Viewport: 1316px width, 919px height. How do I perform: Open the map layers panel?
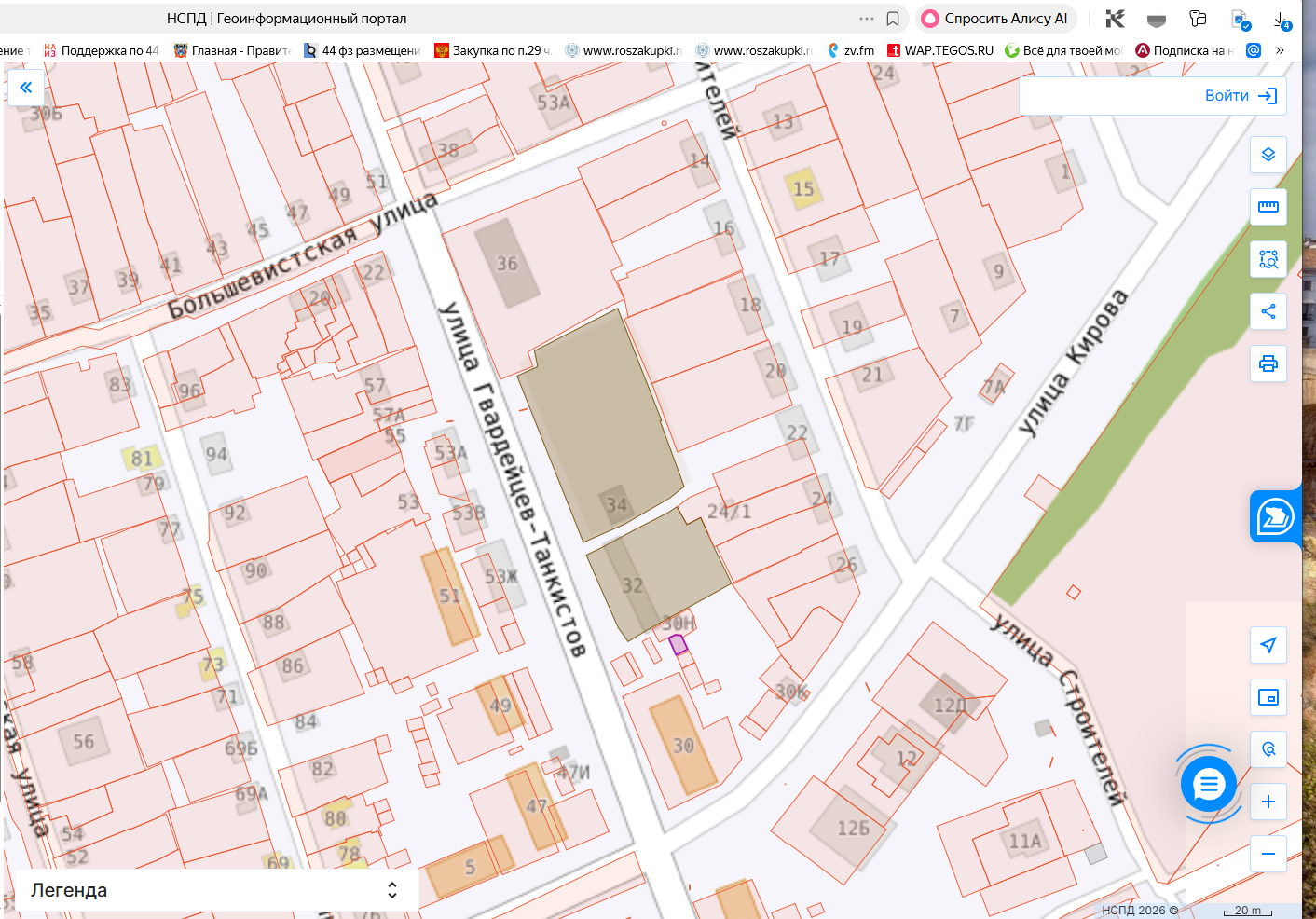[1268, 155]
